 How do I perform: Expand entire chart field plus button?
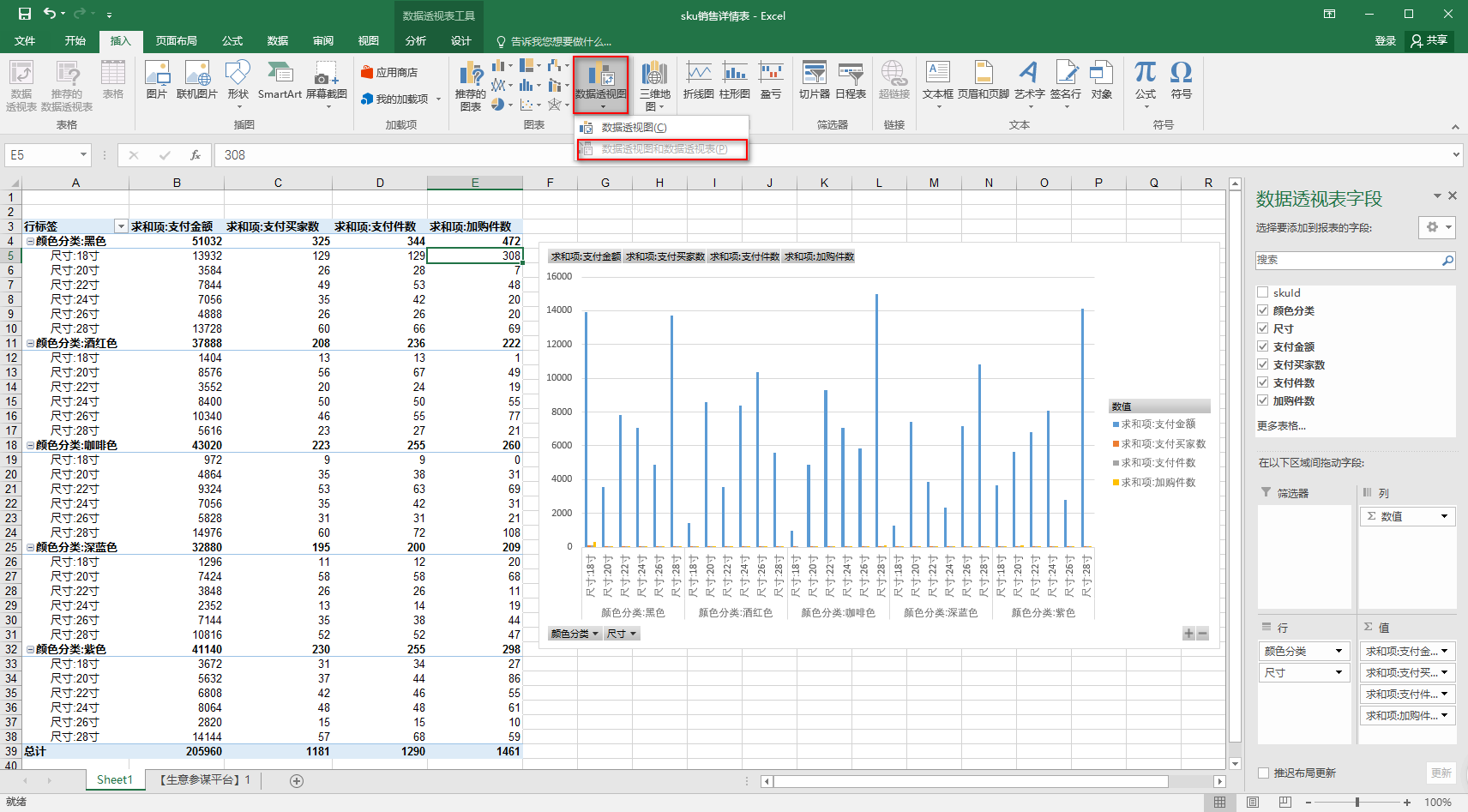coord(1188,634)
